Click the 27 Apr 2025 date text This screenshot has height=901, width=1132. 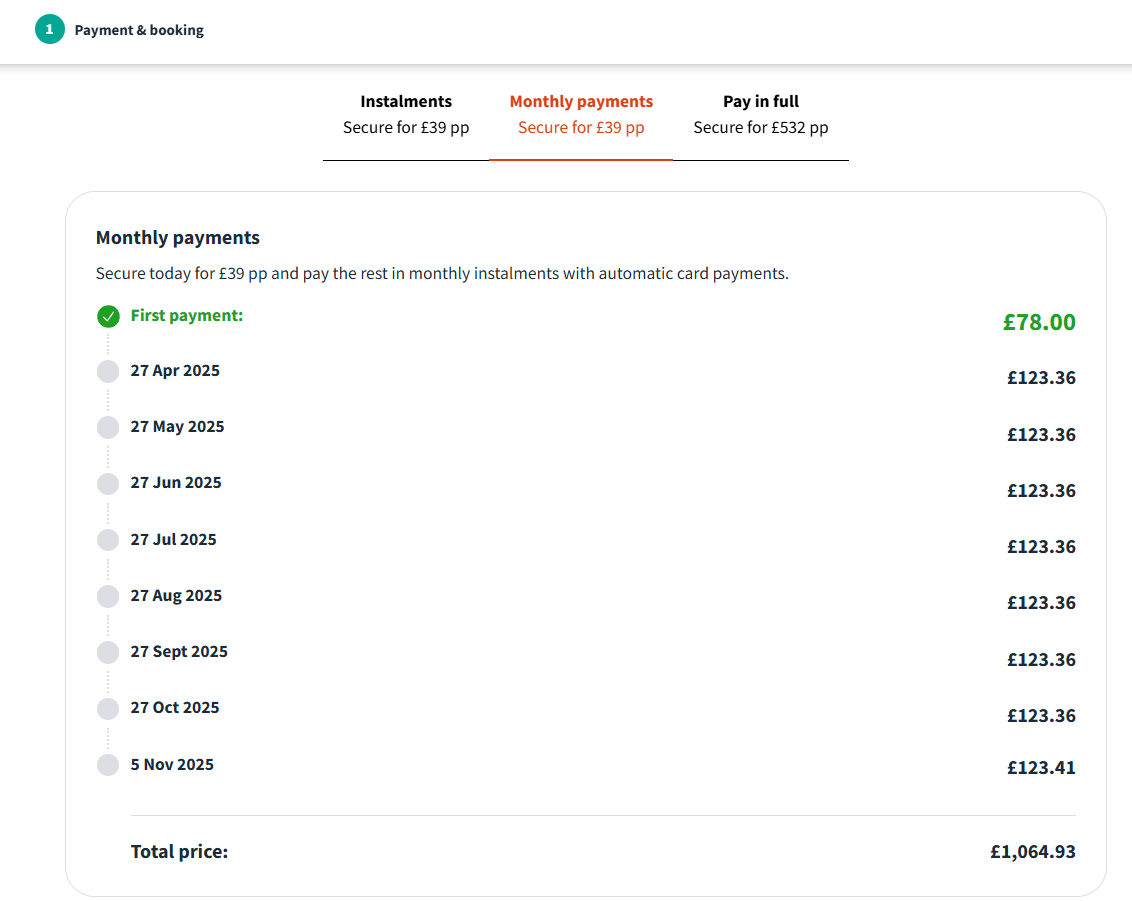[x=175, y=370]
